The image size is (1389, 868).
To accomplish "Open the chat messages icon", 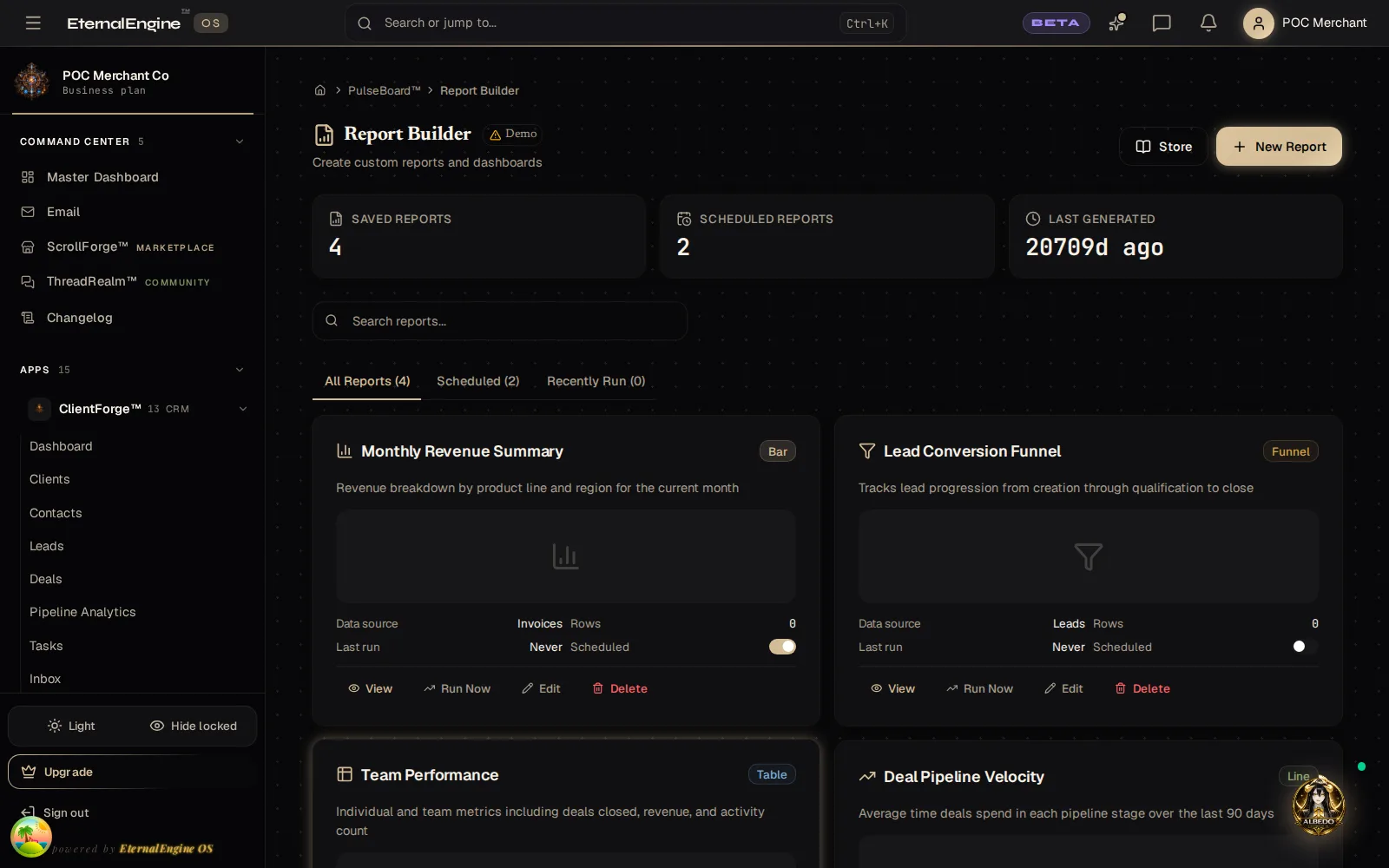I will tap(1162, 23).
